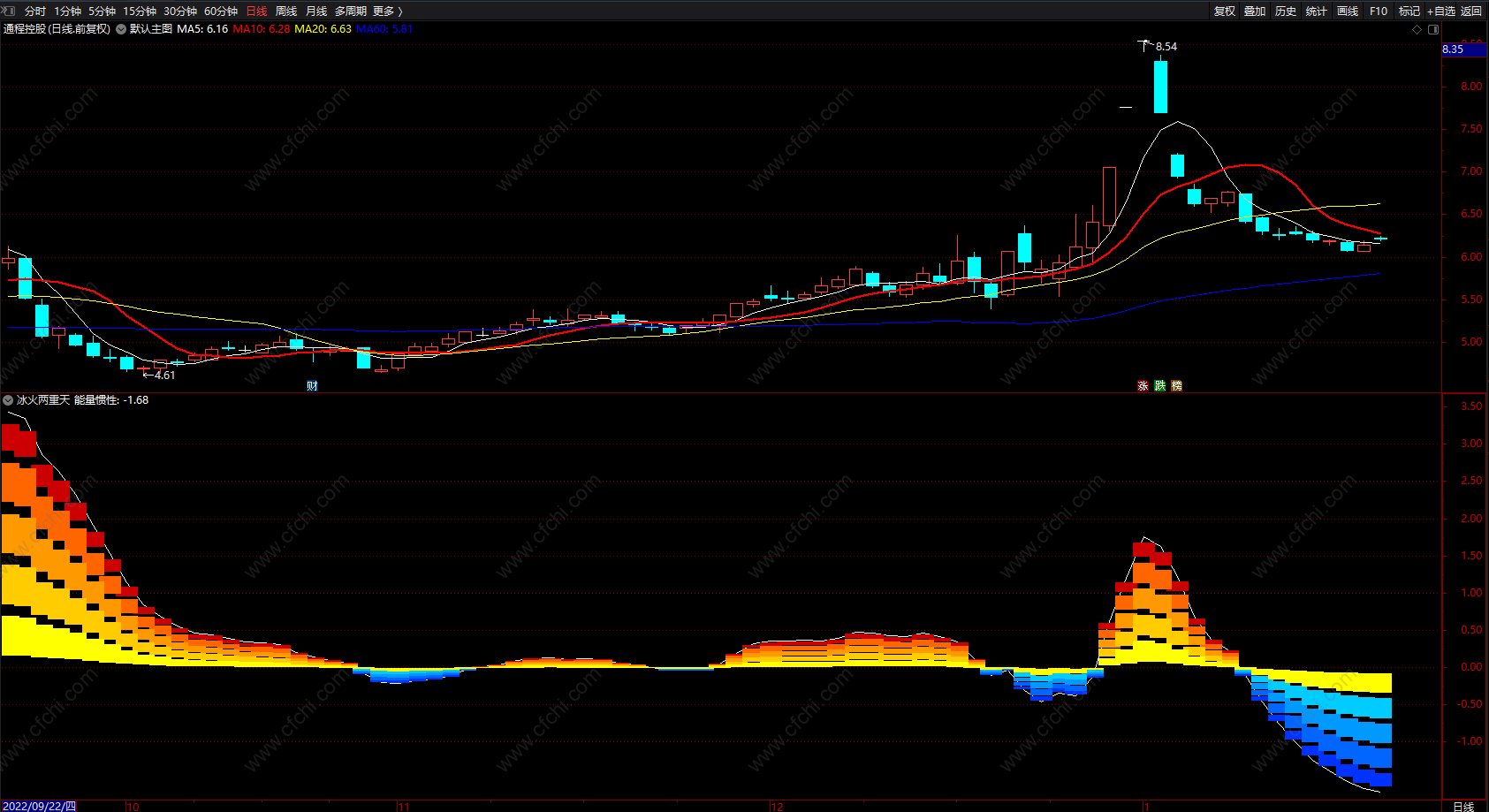Open the 多周期 multi-period view
Viewport: 1489px width, 812px height.
350,11
